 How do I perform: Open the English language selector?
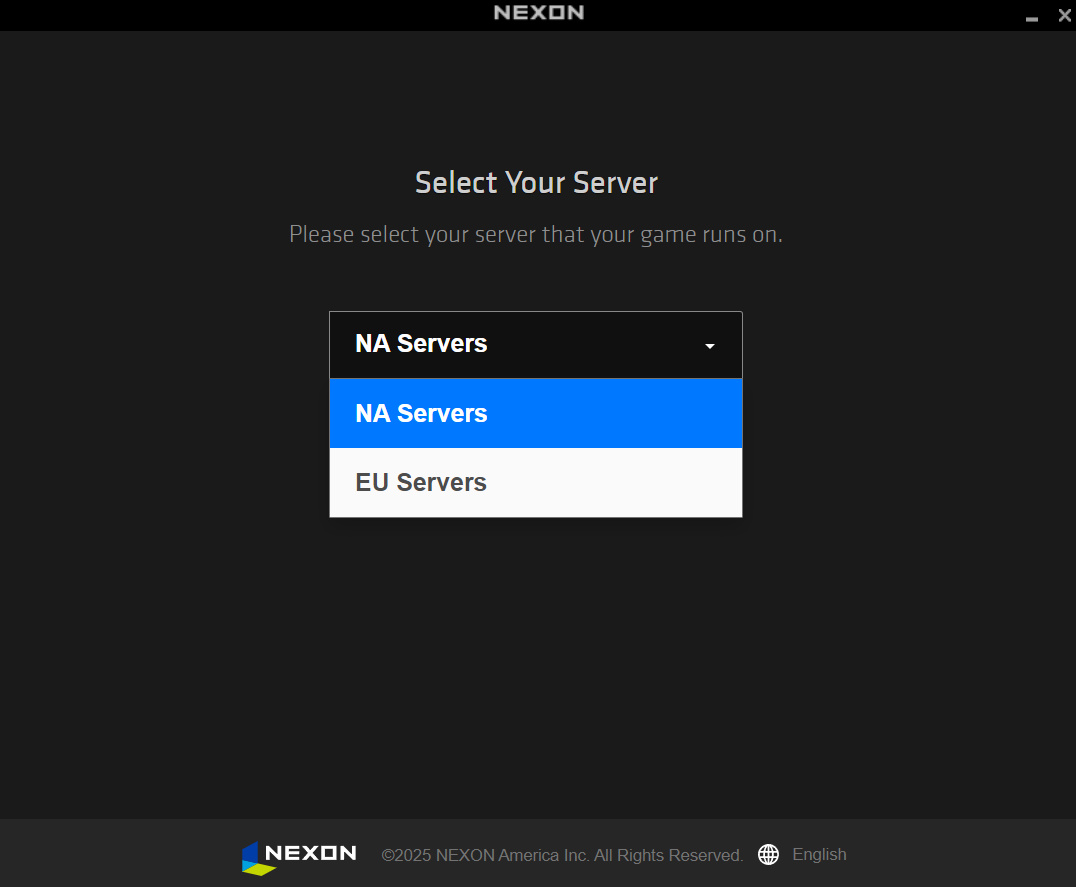click(x=819, y=854)
